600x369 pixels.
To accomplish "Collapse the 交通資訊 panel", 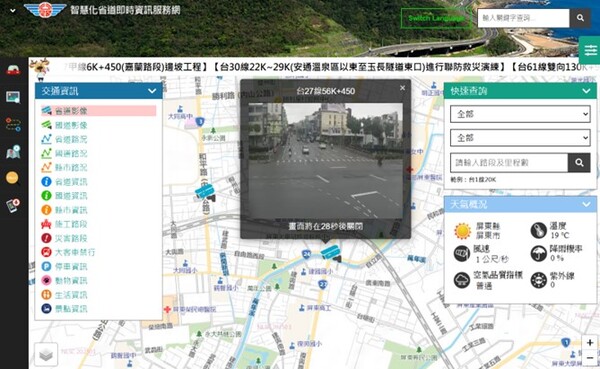I will 152,91.
